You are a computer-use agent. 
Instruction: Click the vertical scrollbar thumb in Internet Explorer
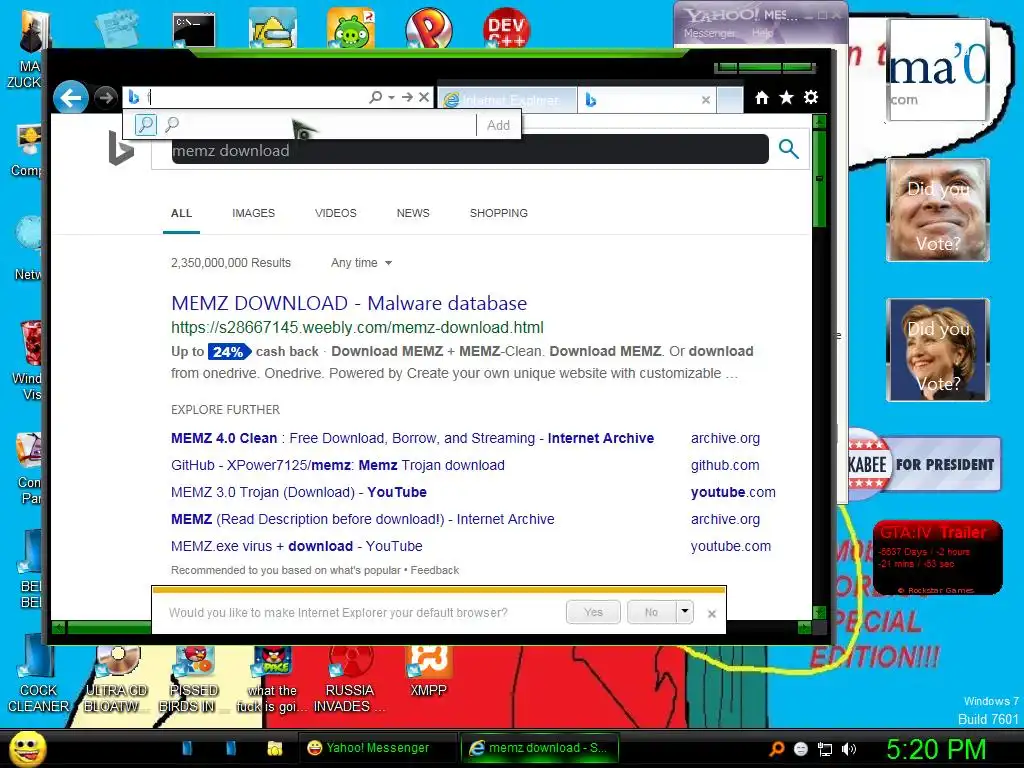click(820, 178)
